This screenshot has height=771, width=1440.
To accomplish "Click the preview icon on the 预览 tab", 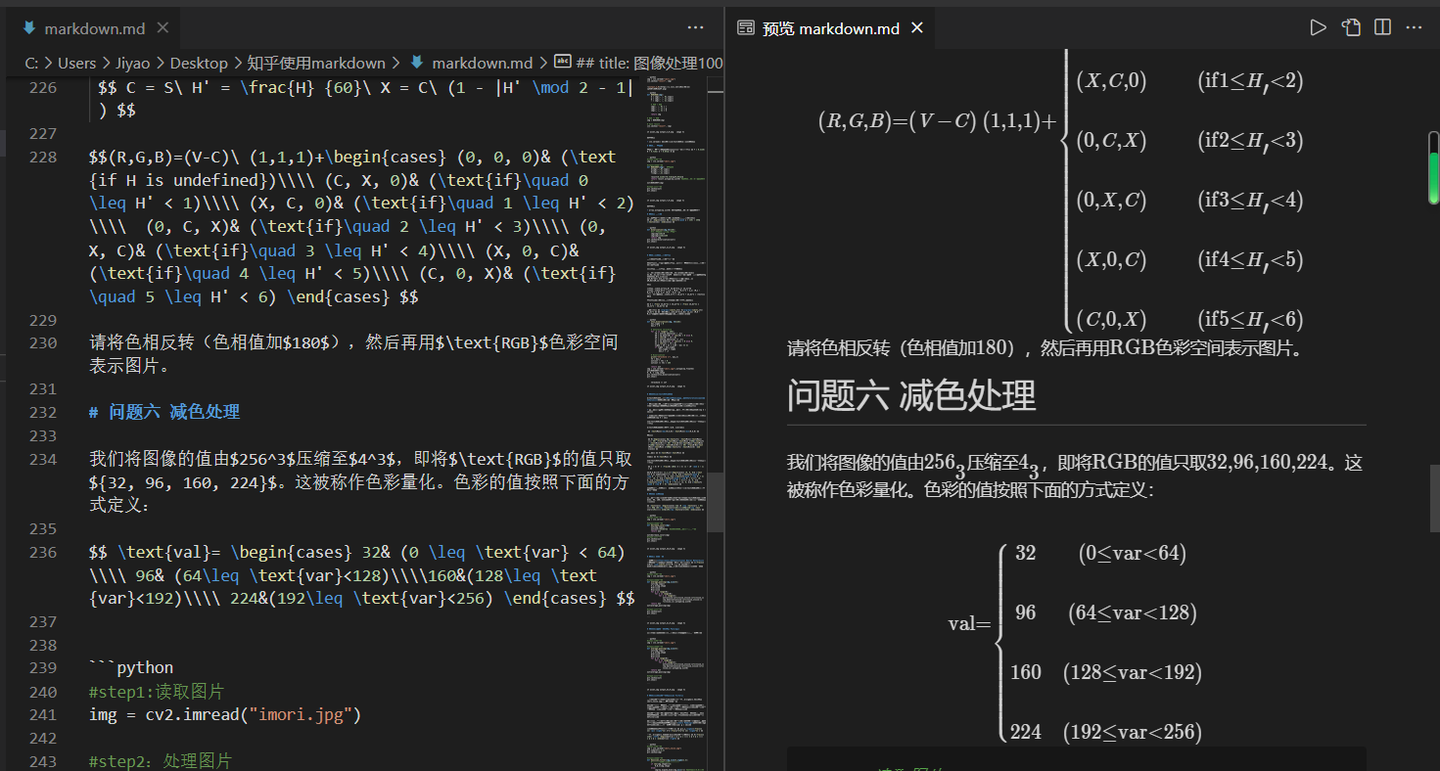I will pyautogui.click(x=745, y=27).
